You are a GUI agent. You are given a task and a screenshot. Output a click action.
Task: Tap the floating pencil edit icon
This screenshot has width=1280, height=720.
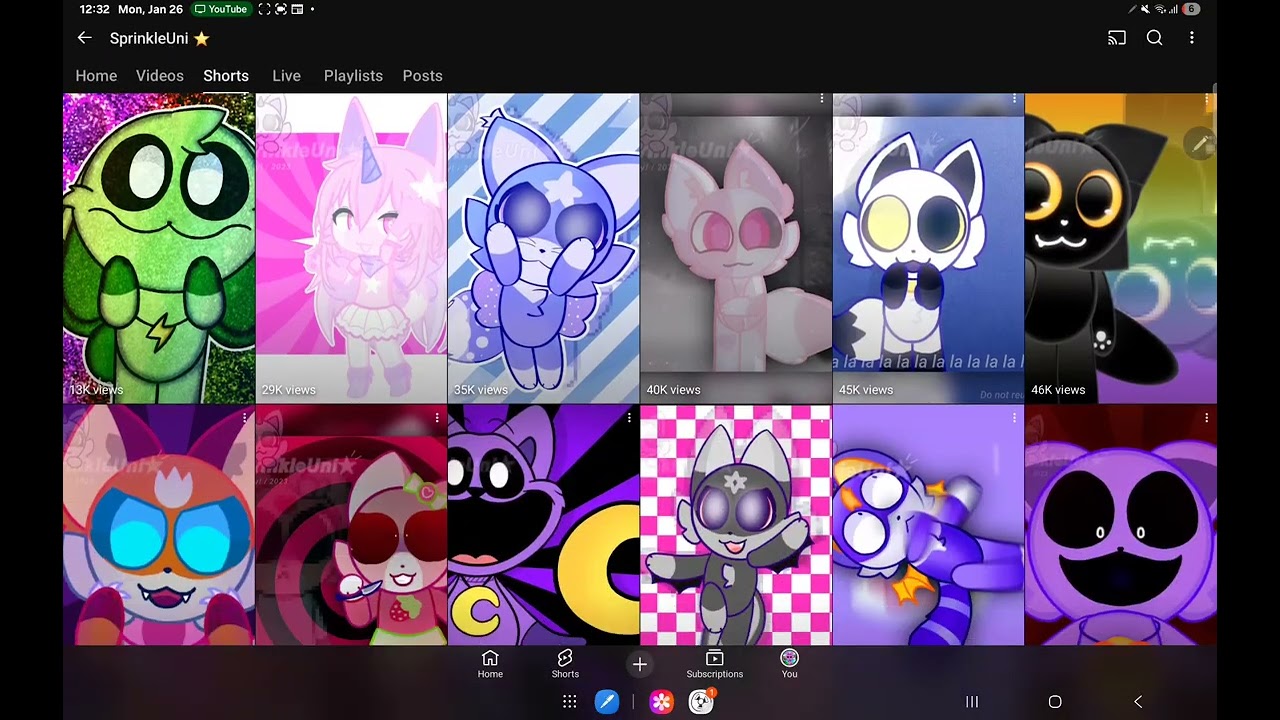(1200, 144)
